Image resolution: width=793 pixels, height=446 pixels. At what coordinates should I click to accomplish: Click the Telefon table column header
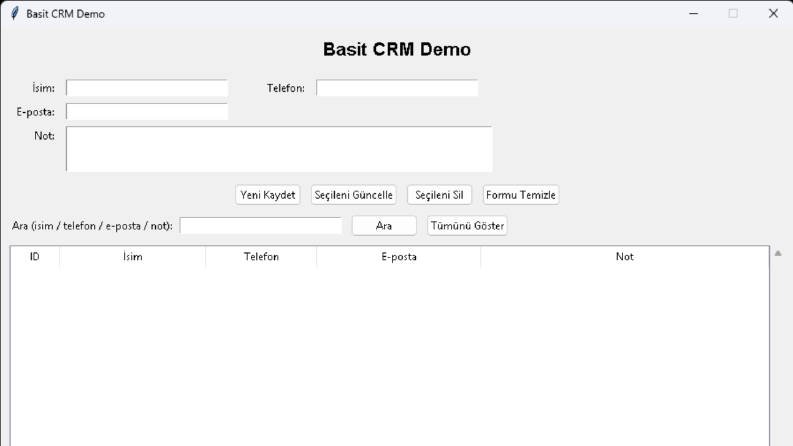click(261, 256)
